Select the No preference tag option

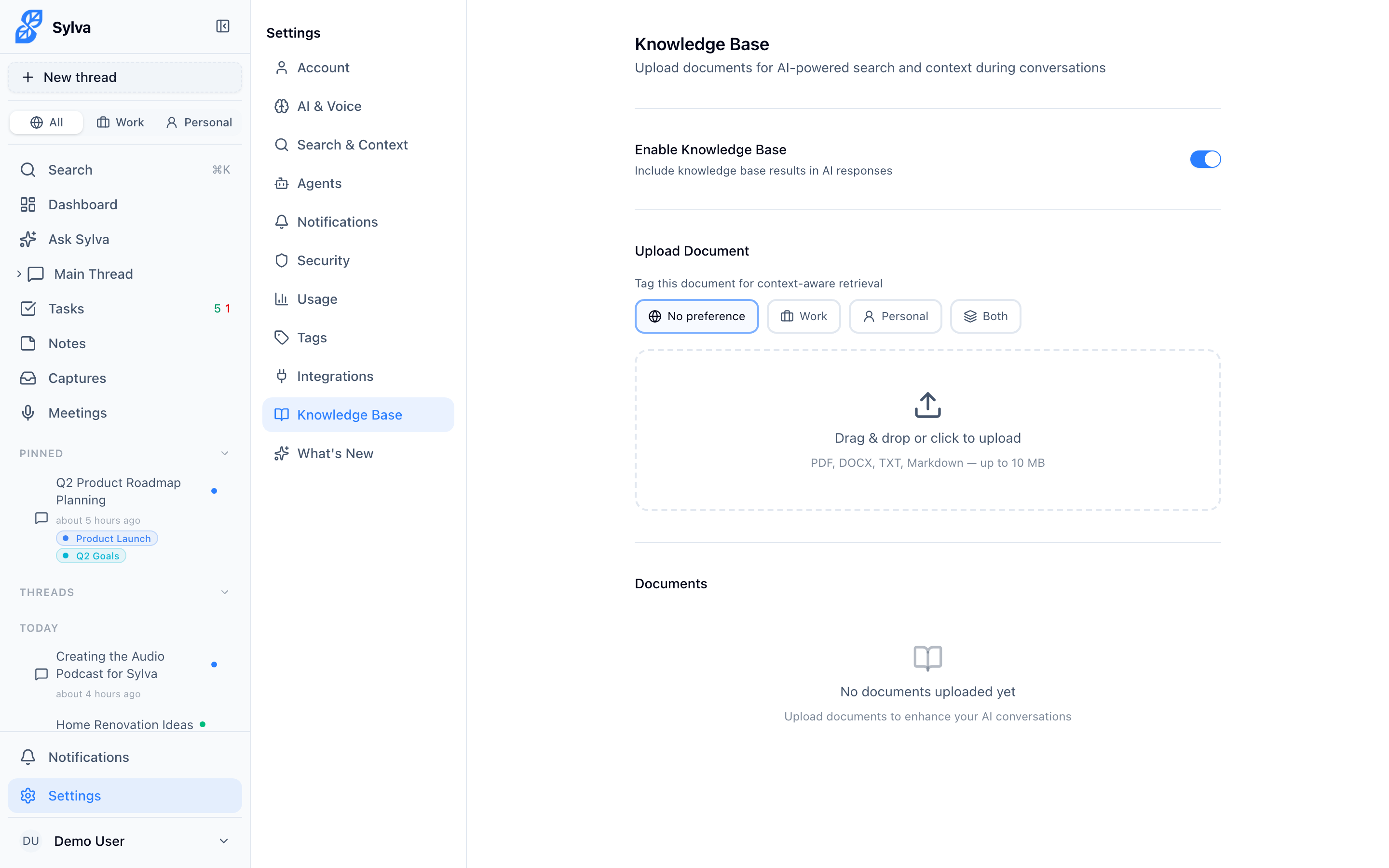[x=696, y=316]
